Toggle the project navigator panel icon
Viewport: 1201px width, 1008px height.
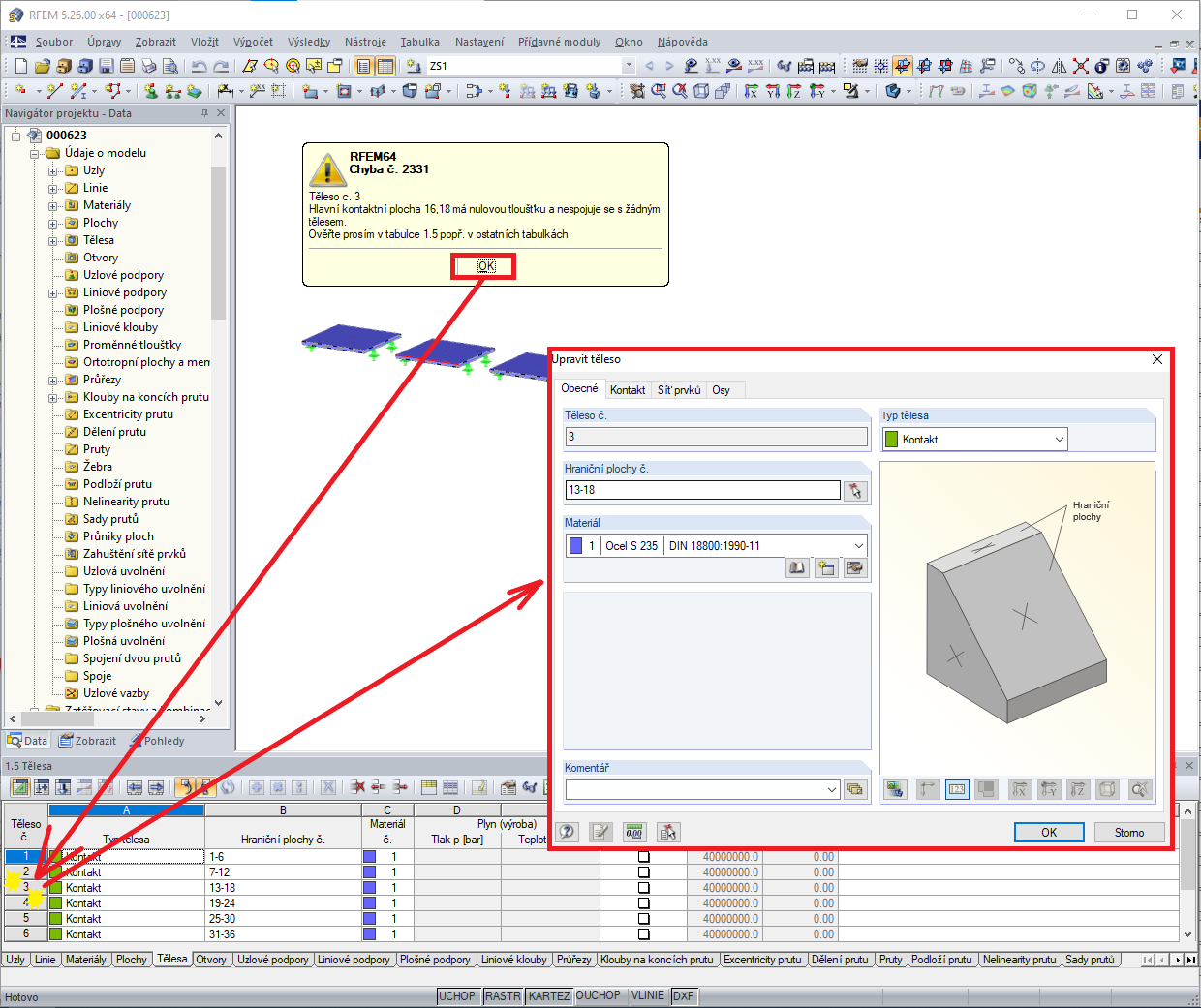click(x=363, y=66)
